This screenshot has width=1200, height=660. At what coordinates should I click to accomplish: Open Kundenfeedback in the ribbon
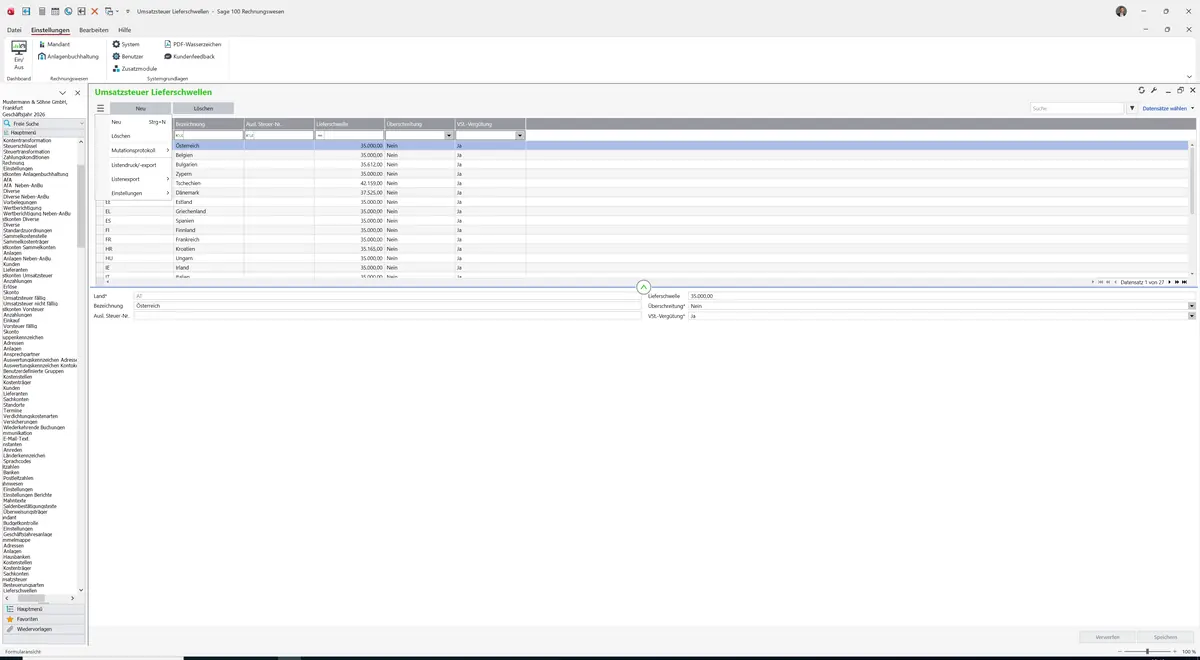189,56
